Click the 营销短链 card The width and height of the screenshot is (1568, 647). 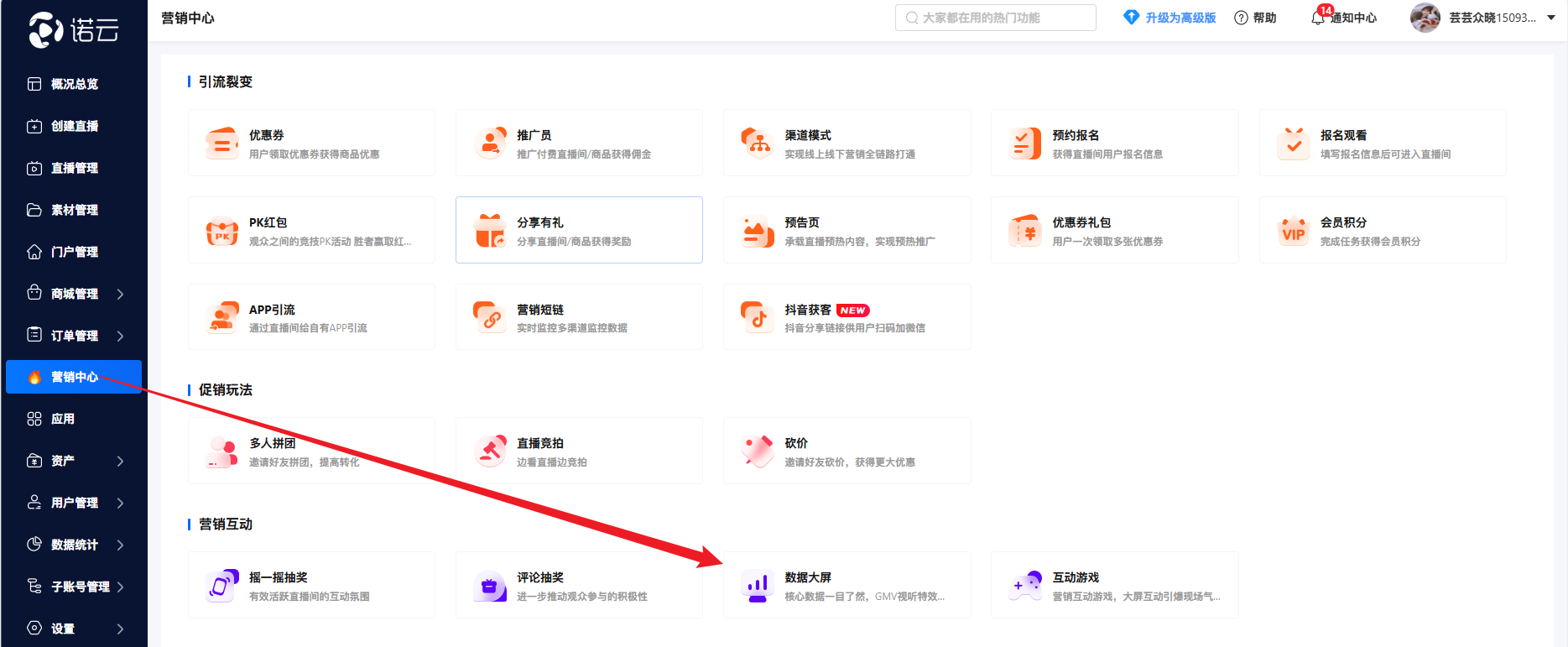(579, 317)
